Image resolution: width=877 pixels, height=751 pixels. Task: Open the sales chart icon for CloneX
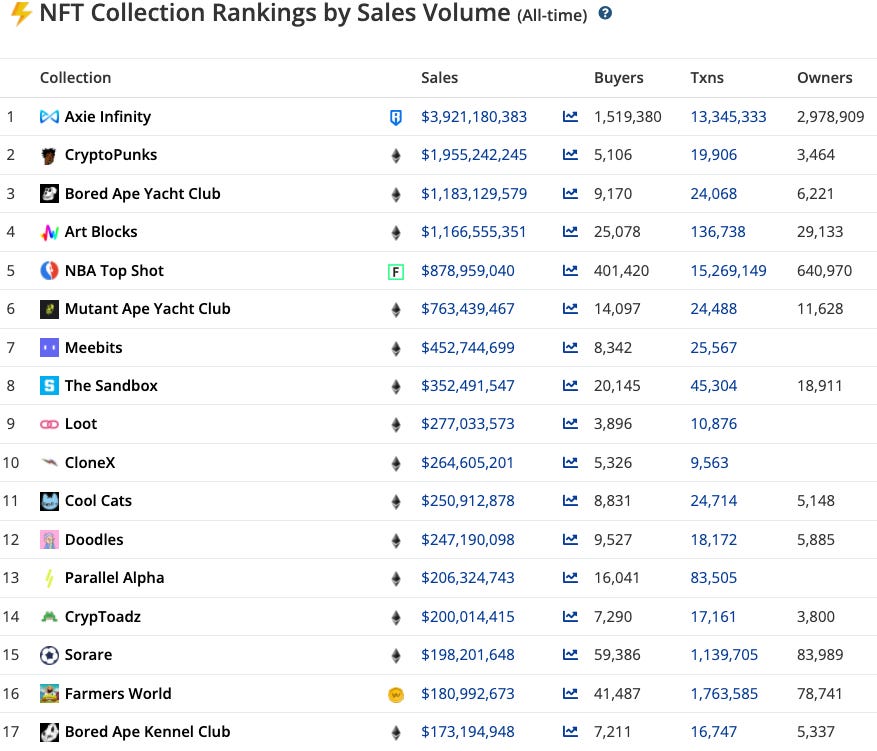point(570,463)
